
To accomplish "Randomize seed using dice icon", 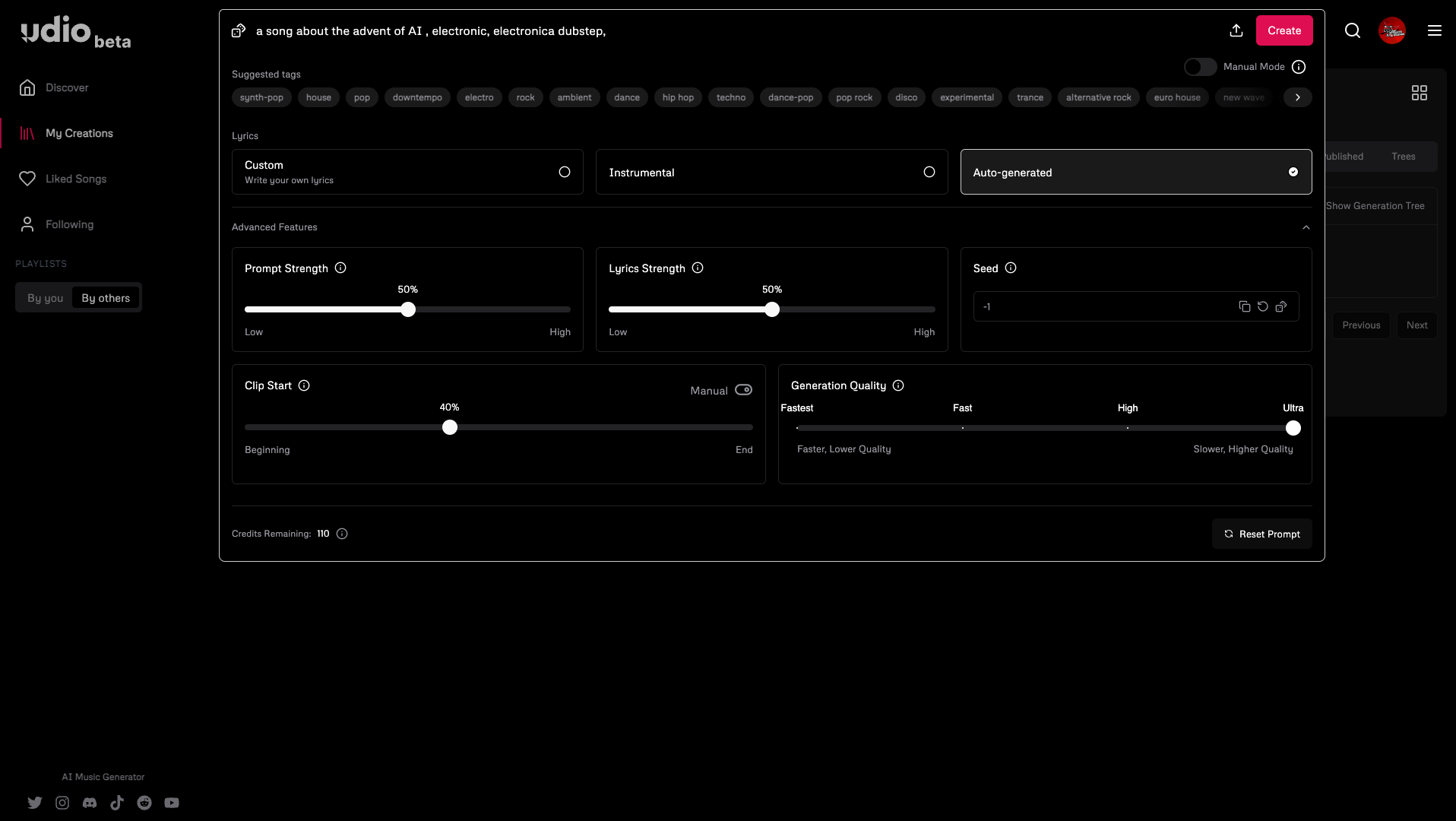I will 1281,306.
